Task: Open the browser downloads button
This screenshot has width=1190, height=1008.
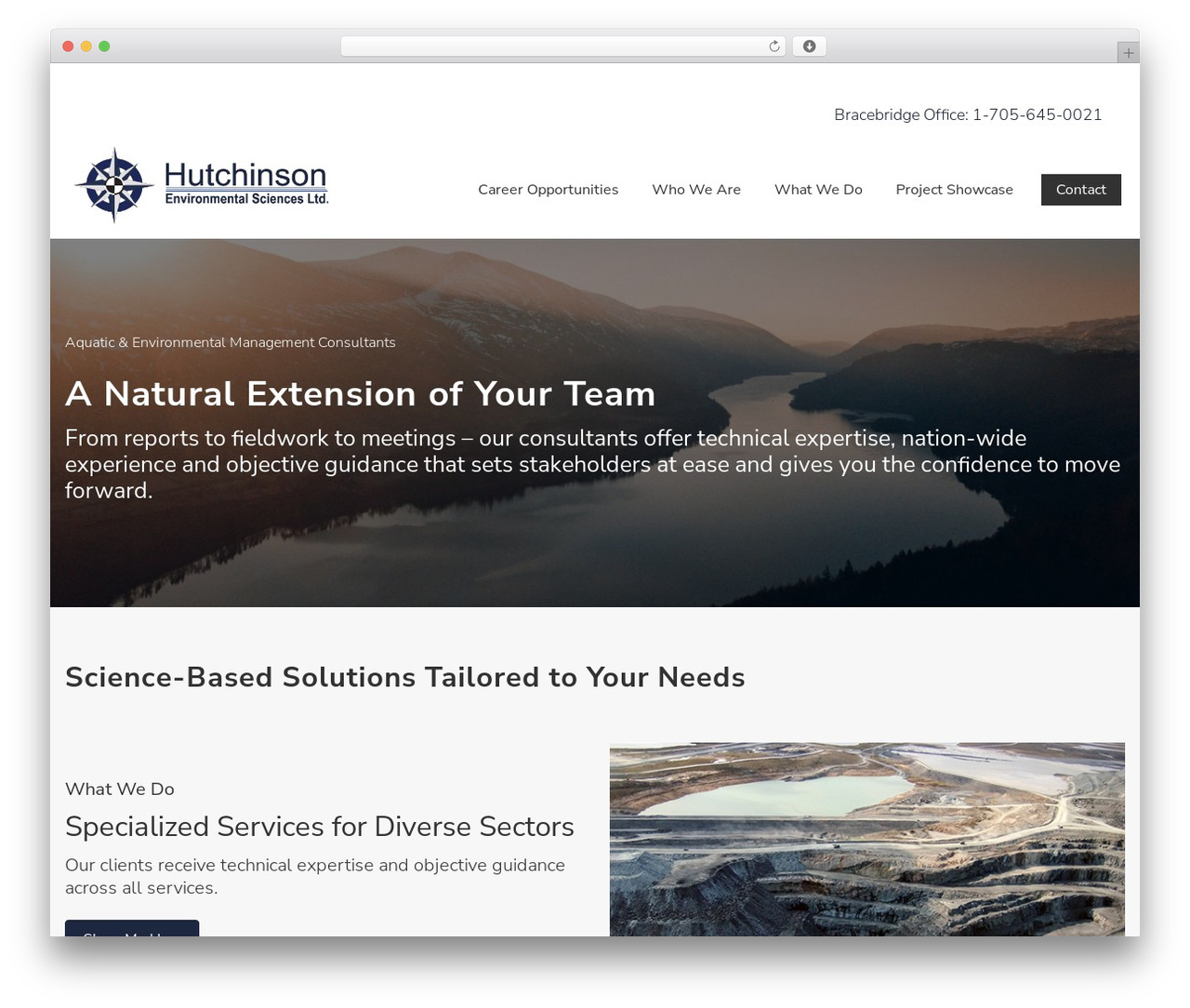Action: 809,46
